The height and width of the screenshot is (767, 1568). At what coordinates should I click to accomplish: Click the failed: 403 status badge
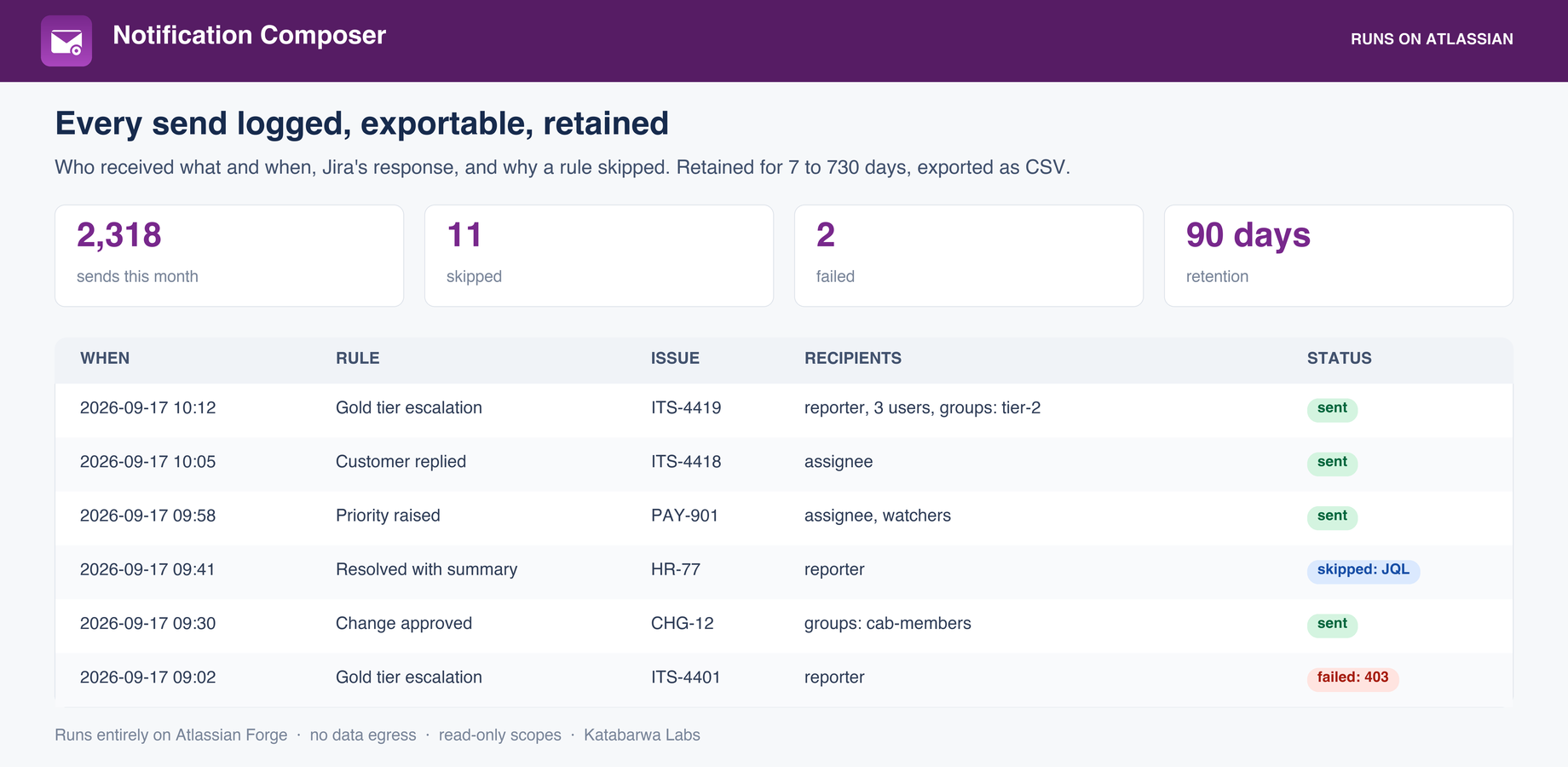[x=1352, y=678]
